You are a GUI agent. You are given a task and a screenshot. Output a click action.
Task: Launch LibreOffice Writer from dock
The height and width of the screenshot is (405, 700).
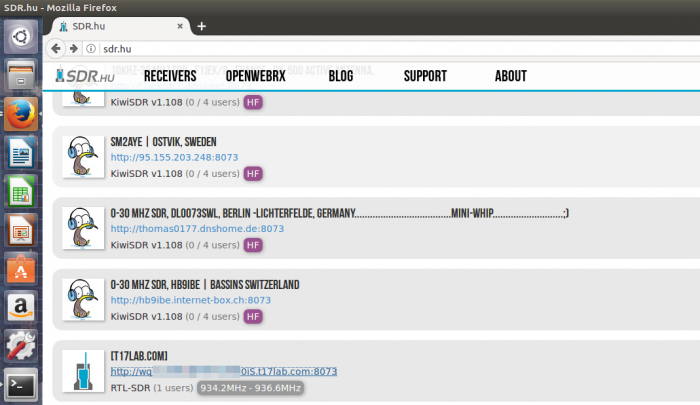pyautogui.click(x=21, y=153)
